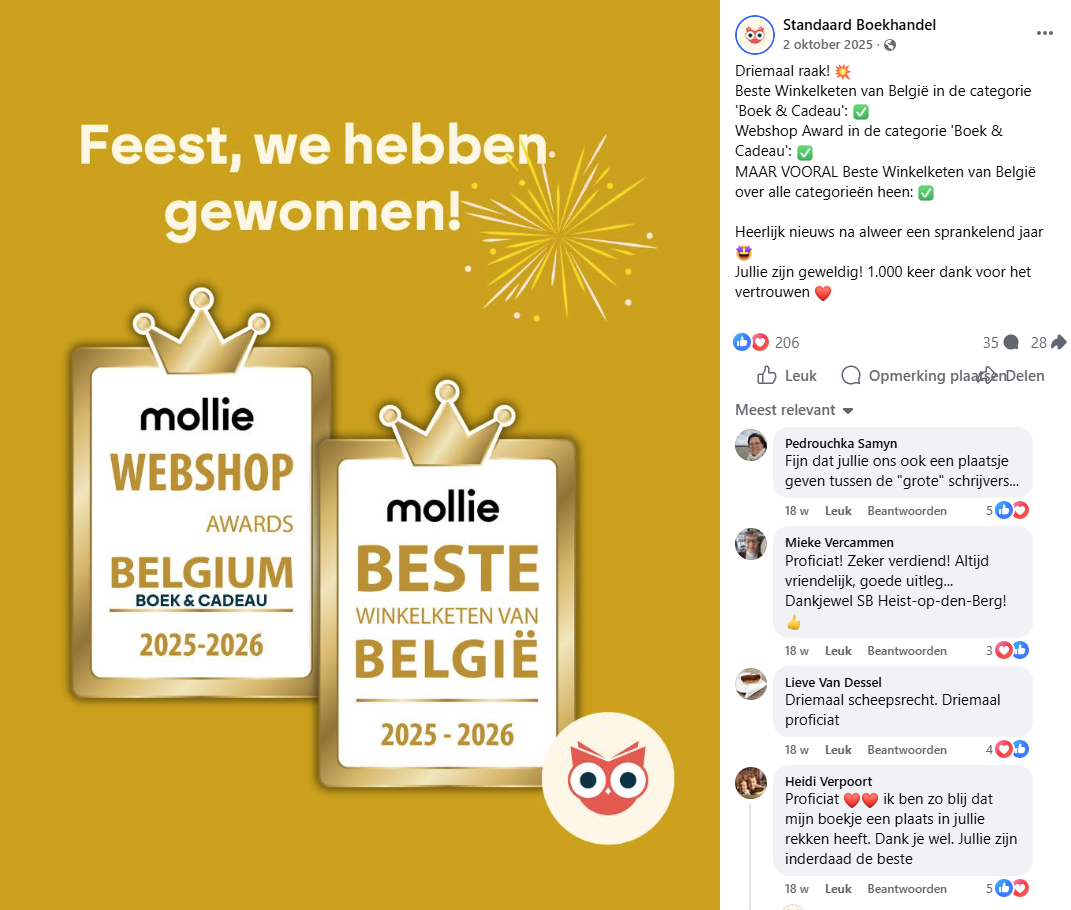This screenshot has width=1071, height=910.
Task: Click Standaard Boekhandel's owl profile picture
Action: point(755,34)
